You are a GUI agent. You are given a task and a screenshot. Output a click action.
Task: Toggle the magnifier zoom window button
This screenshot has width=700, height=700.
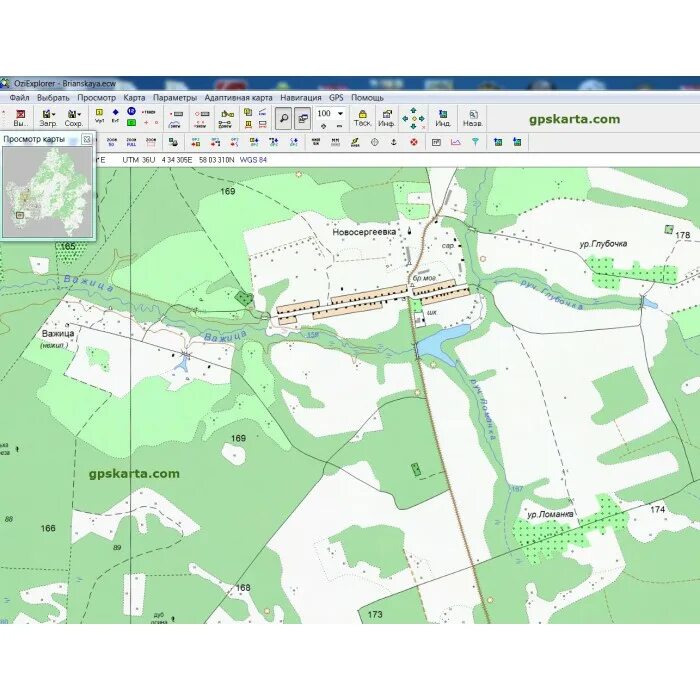pyautogui.click(x=283, y=118)
